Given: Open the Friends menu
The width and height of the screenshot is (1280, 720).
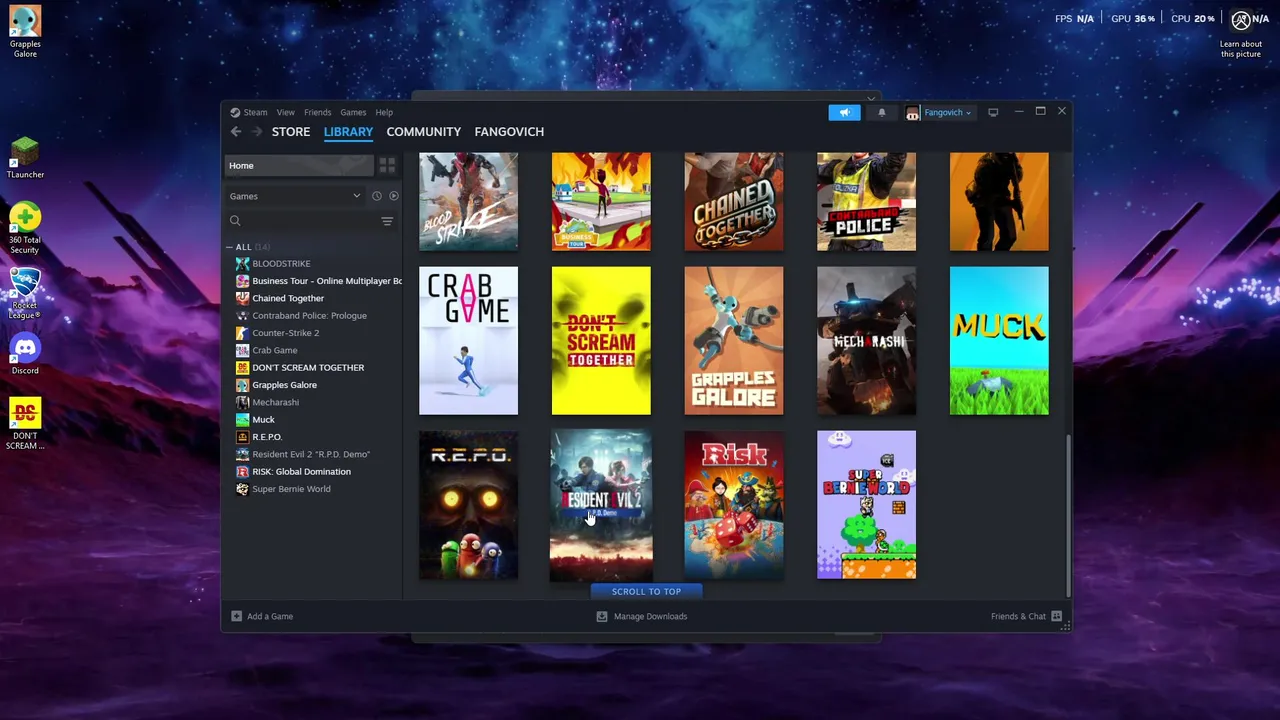Looking at the screenshot, I should [x=317, y=112].
